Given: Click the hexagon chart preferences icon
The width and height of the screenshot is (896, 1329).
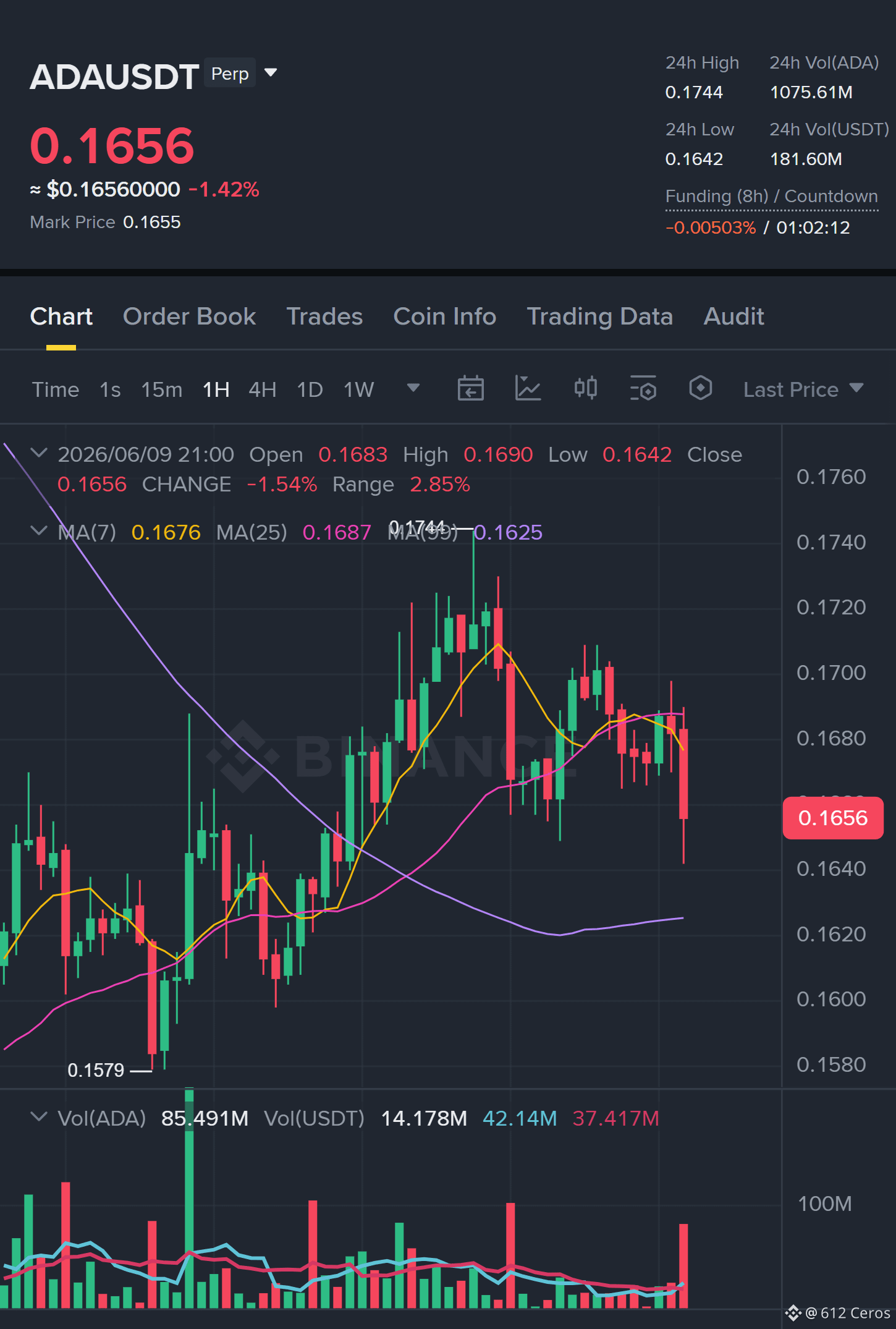Looking at the screenshot, I should [701, 389].
